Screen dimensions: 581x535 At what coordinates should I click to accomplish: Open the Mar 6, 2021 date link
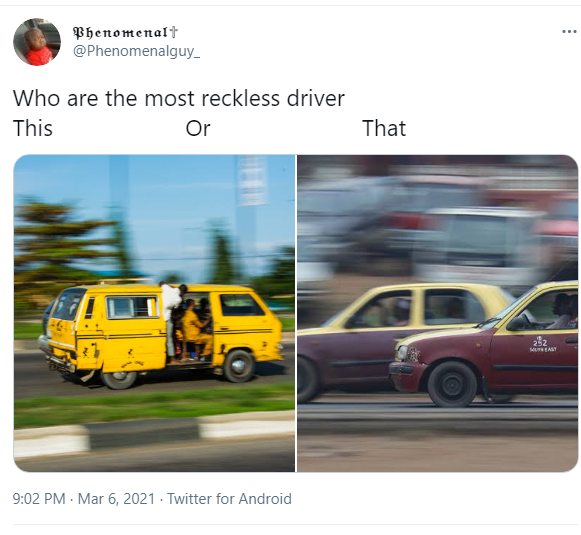[116, 499]
